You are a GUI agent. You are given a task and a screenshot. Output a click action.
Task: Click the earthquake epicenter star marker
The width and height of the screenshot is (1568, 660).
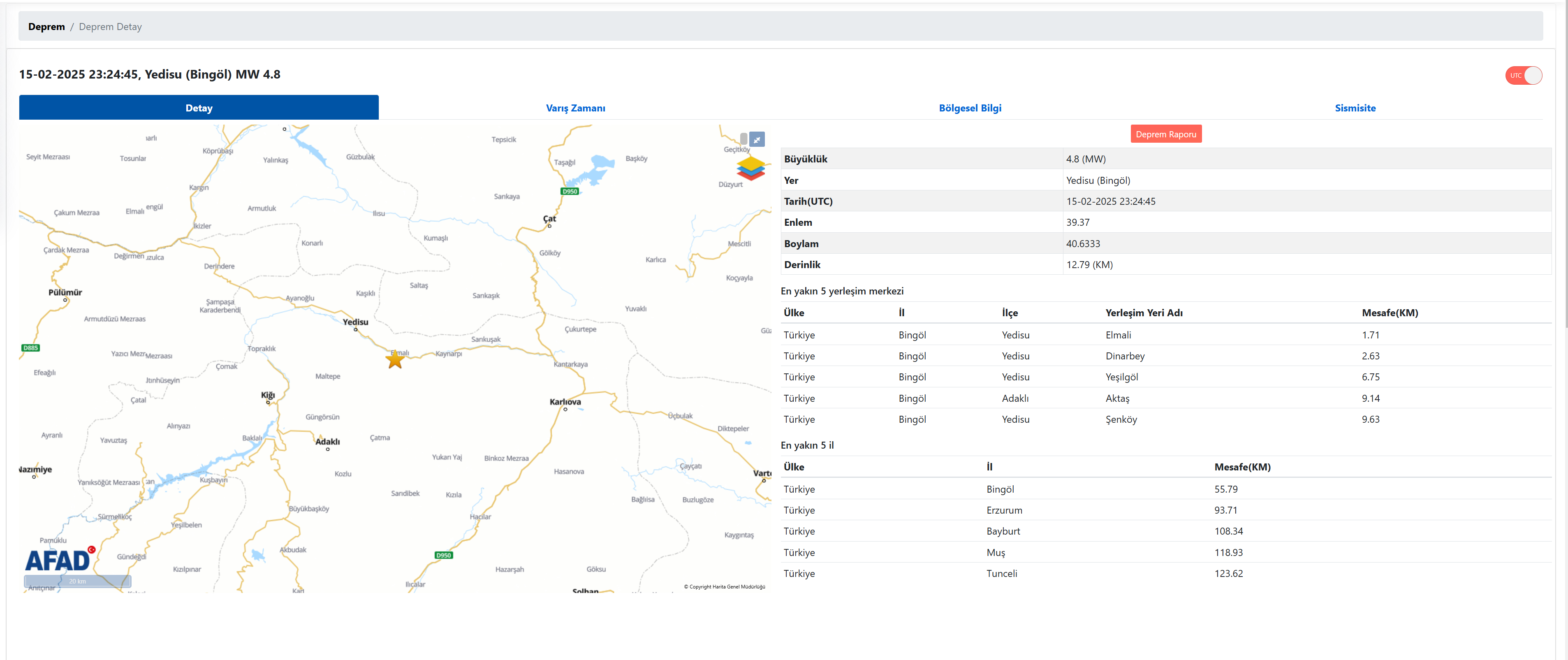[395, 359]
